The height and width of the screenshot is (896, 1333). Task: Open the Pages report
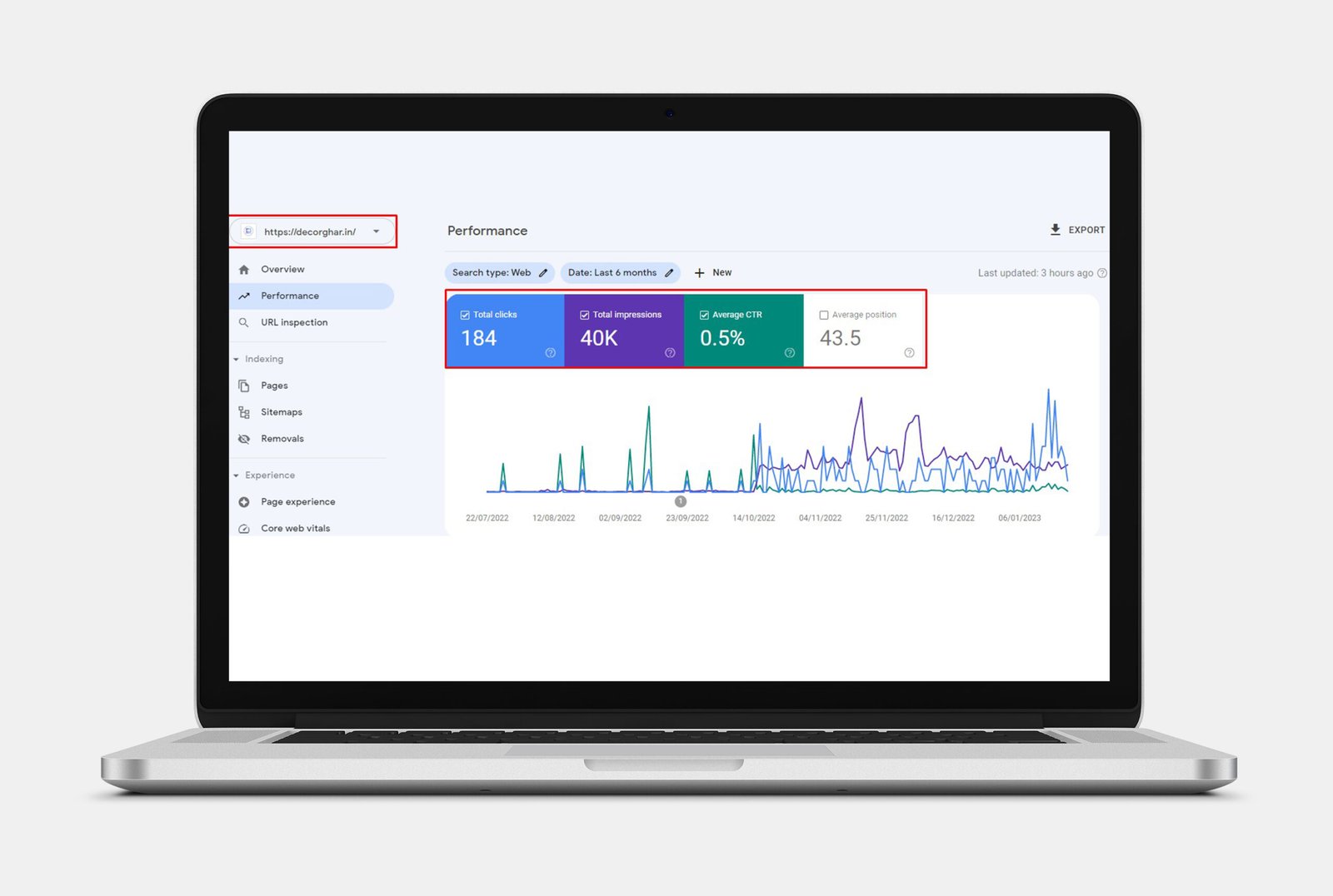274,386
